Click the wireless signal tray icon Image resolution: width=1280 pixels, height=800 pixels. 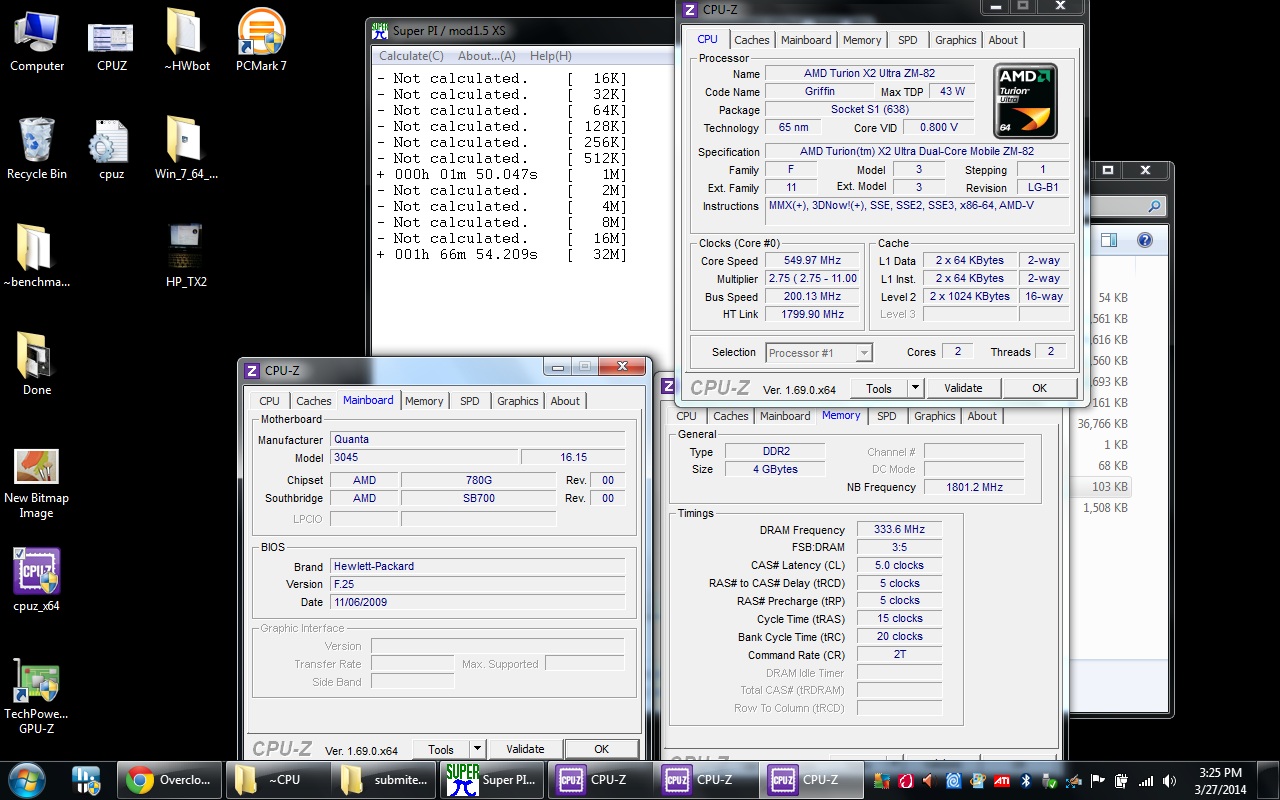[1145, 780]
